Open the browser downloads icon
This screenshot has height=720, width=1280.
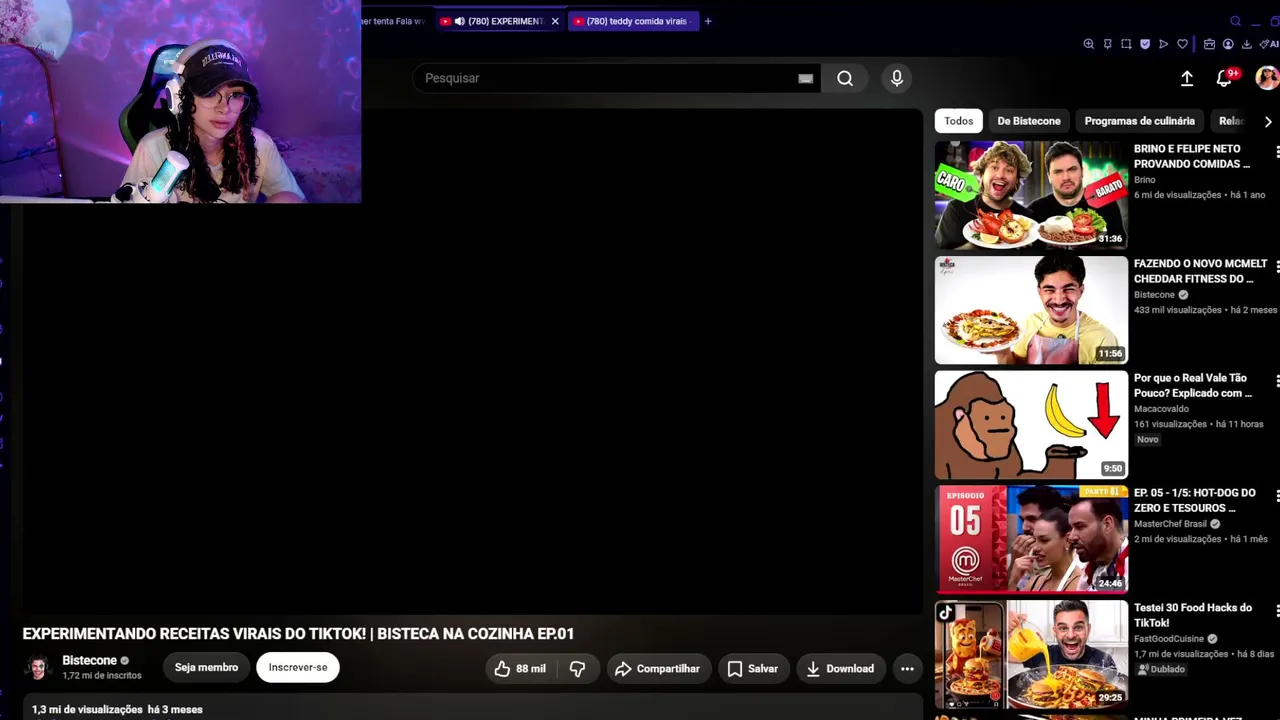tap(1247, 44)
